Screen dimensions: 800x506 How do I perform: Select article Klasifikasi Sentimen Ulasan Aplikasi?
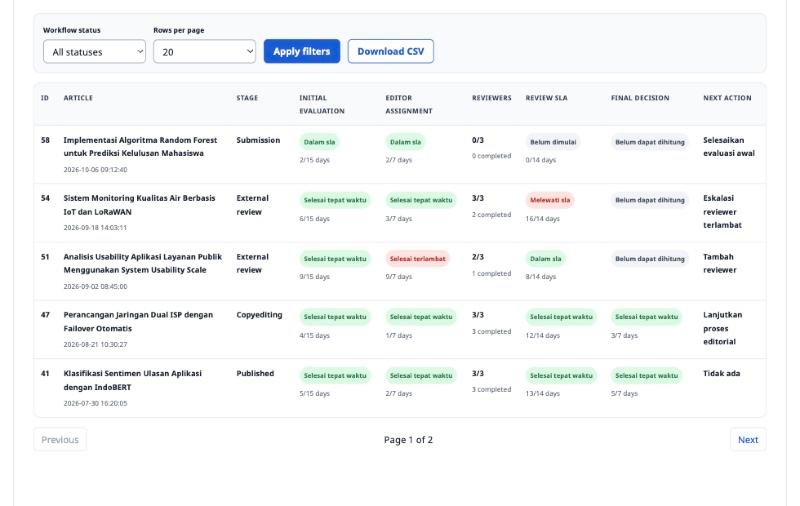coord(133,381)
